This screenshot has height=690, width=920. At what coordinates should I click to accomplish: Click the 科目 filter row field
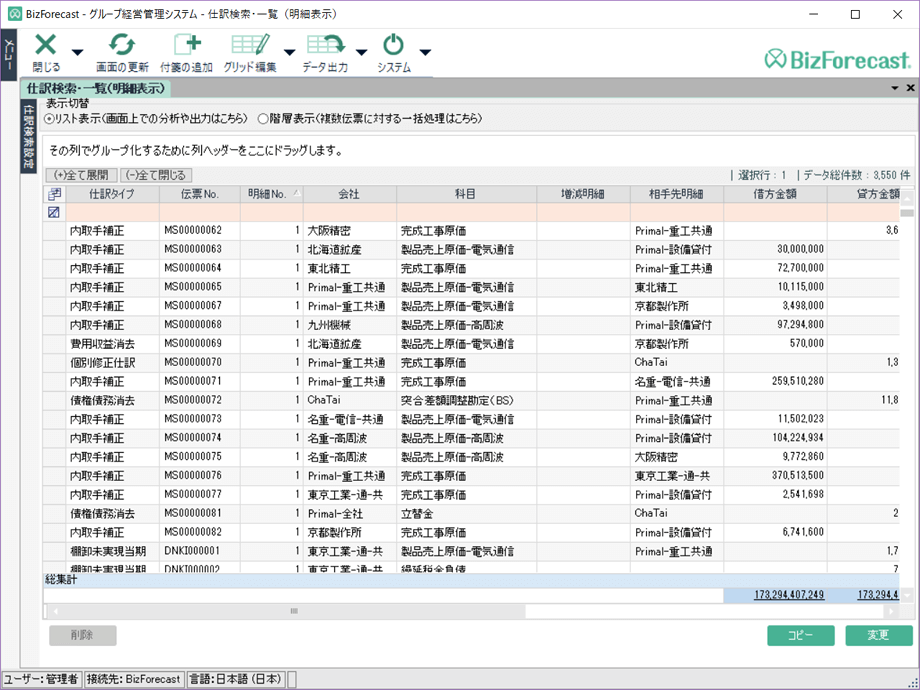pos(466,212)
